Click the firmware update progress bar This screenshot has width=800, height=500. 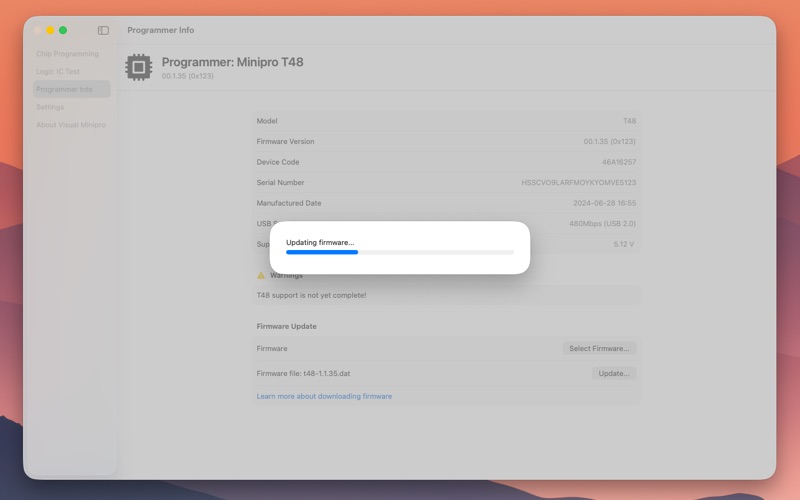pos(399,252)
